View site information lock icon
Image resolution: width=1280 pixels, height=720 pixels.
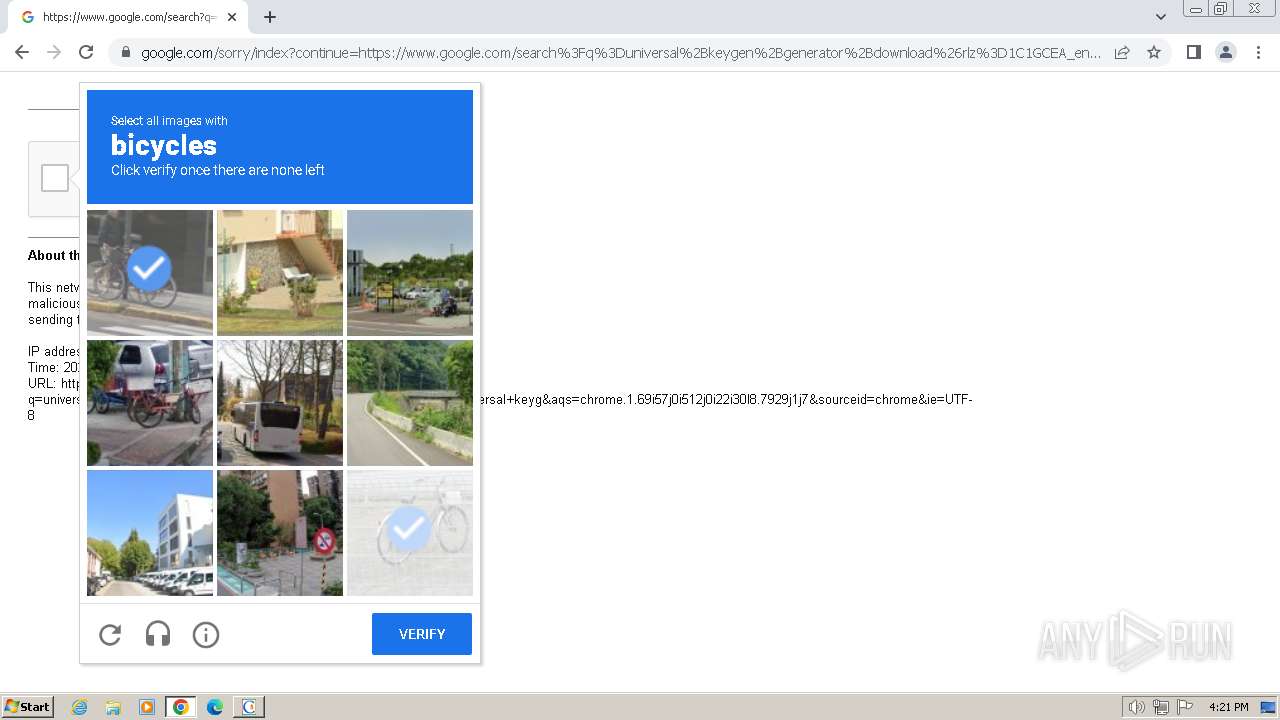pos(125,52)
